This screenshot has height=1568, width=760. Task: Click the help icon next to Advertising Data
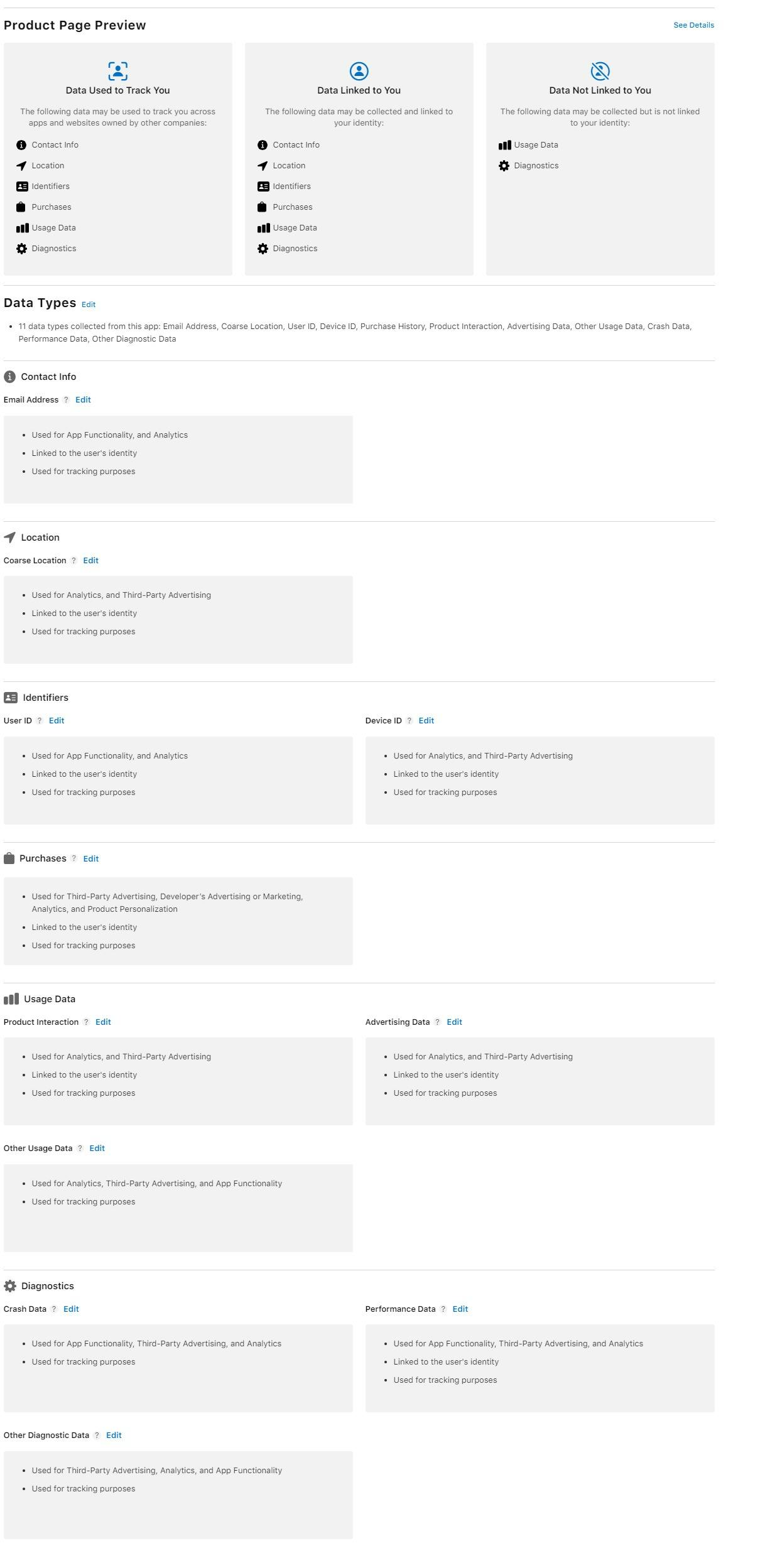438,1022
